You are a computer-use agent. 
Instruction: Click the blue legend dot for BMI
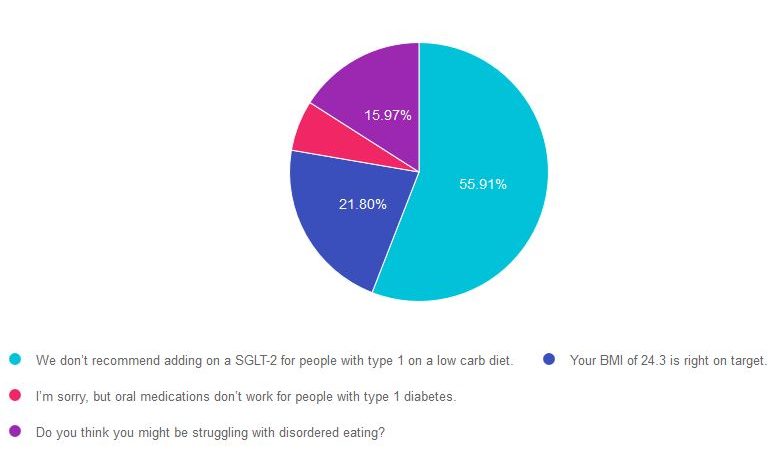tap(549, 360)
